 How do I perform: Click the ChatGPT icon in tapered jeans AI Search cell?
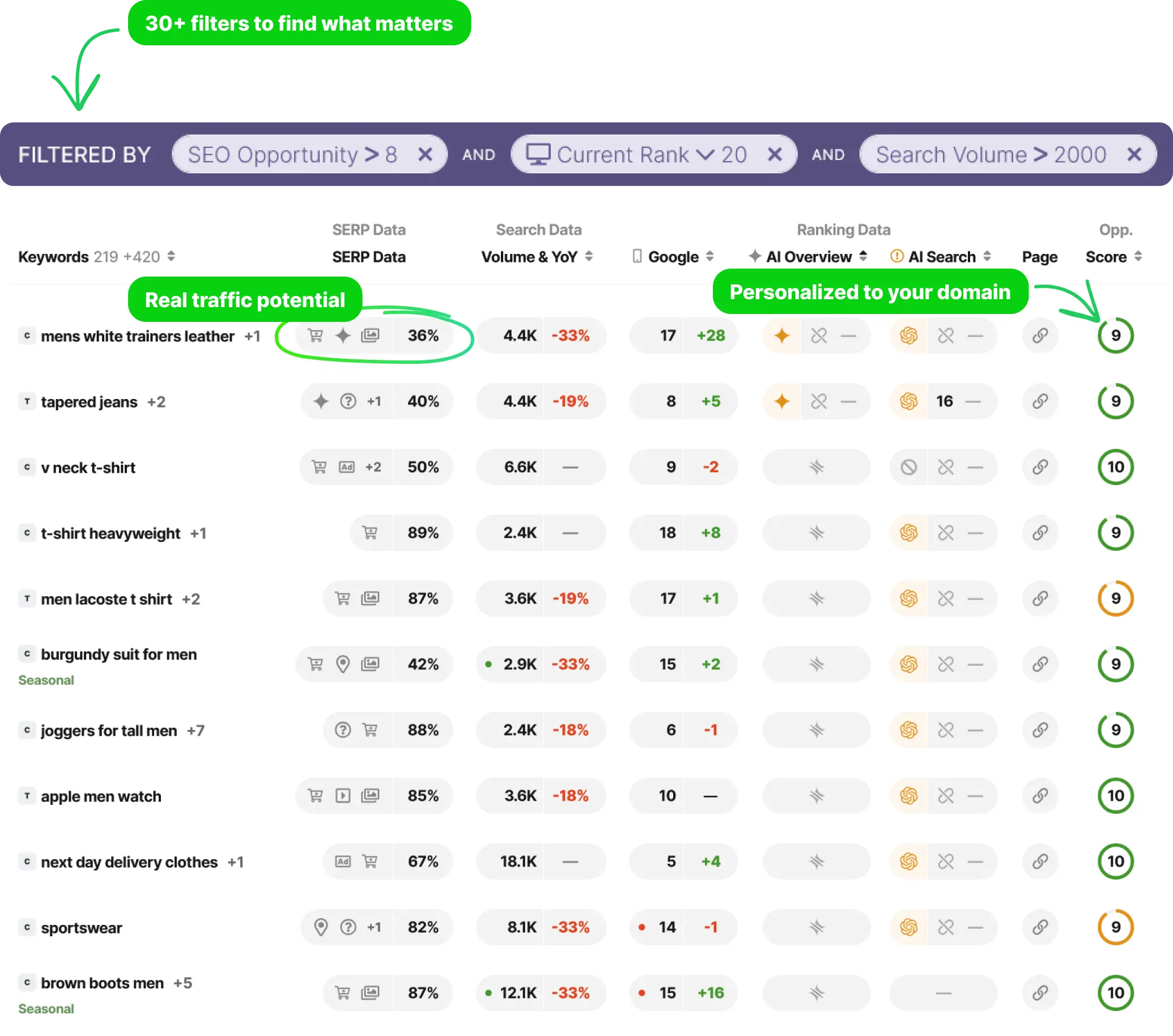pyautogui.click(x=908, y=401)
